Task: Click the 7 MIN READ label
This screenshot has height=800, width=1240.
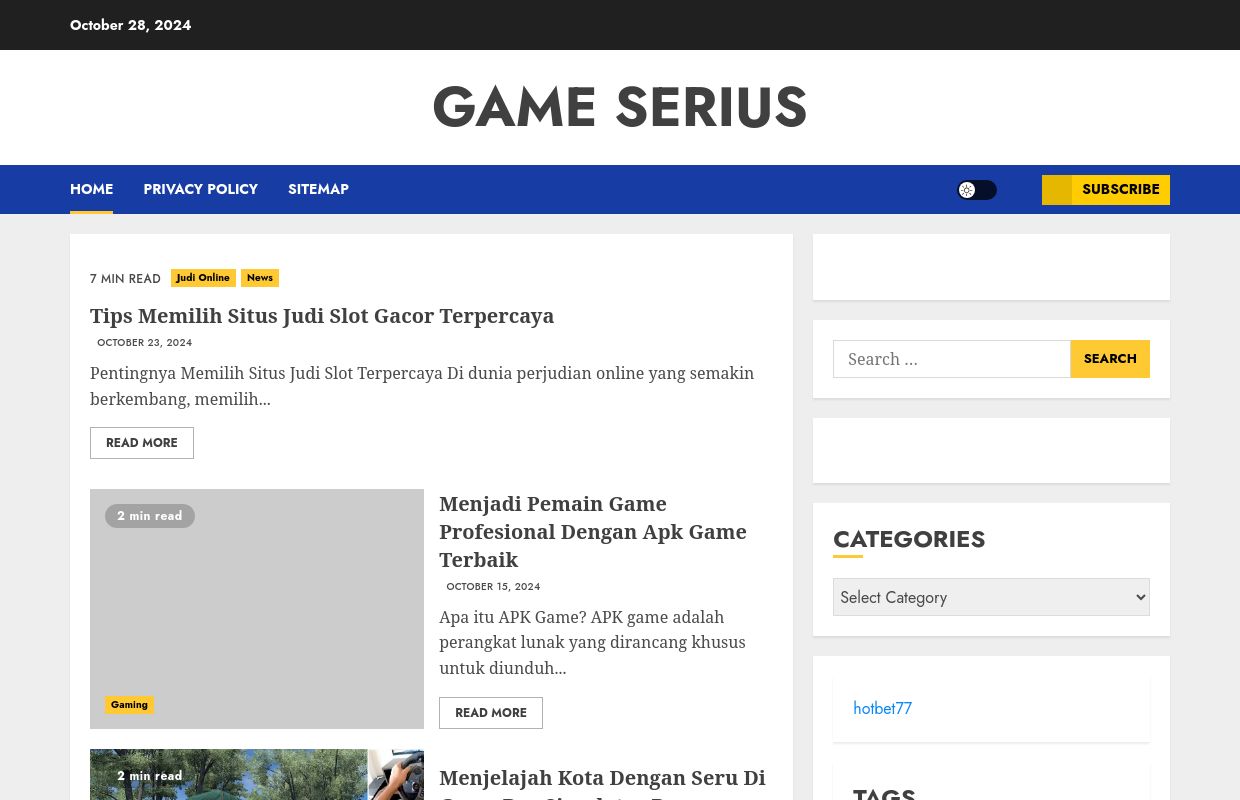Action: click(125, 279)
